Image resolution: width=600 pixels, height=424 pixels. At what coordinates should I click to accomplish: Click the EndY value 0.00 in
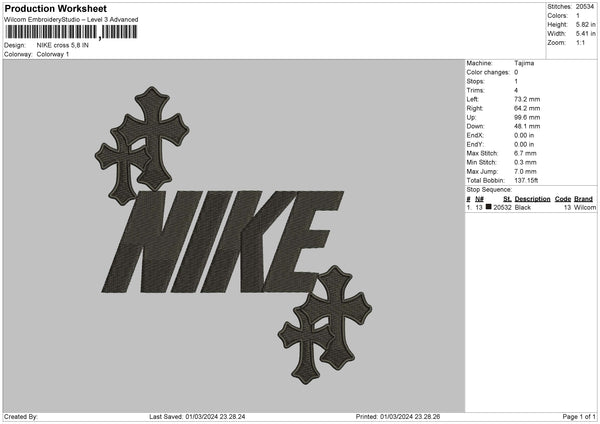click(524, 144)
